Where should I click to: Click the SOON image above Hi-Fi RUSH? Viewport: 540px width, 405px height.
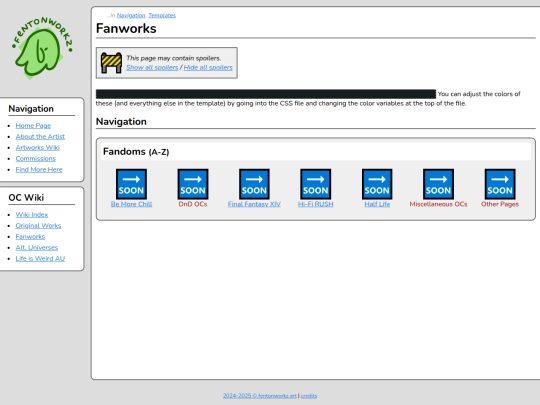coord(315,184)
